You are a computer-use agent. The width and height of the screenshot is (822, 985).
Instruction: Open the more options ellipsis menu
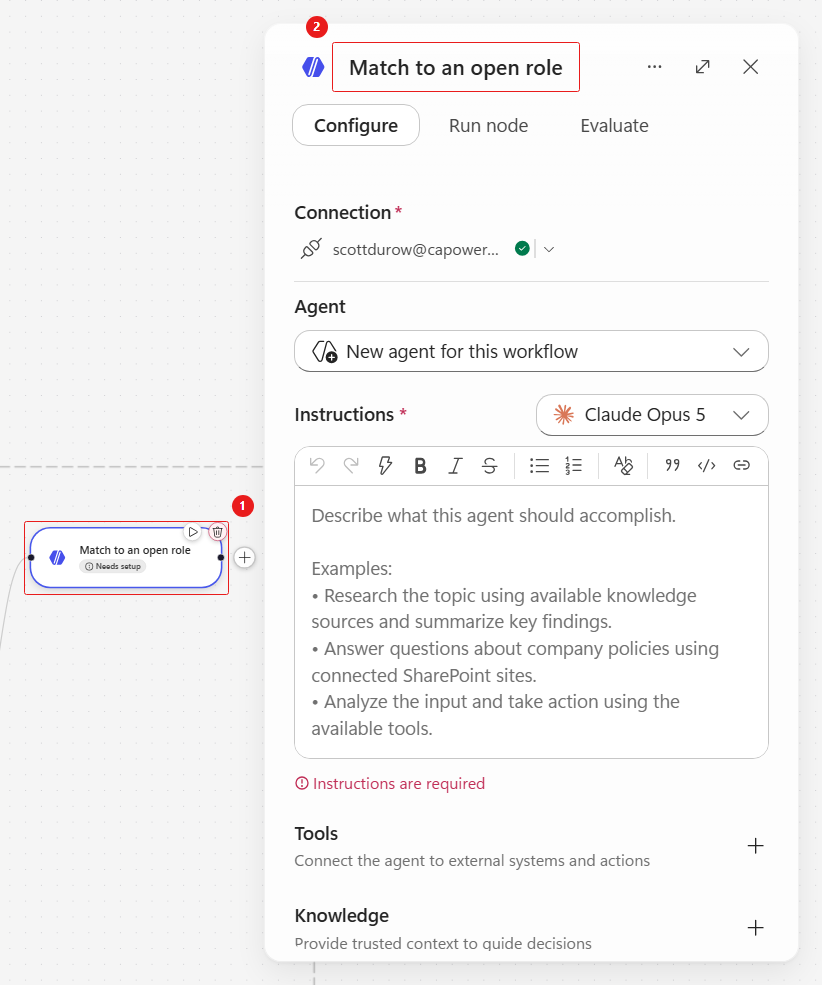654,67
